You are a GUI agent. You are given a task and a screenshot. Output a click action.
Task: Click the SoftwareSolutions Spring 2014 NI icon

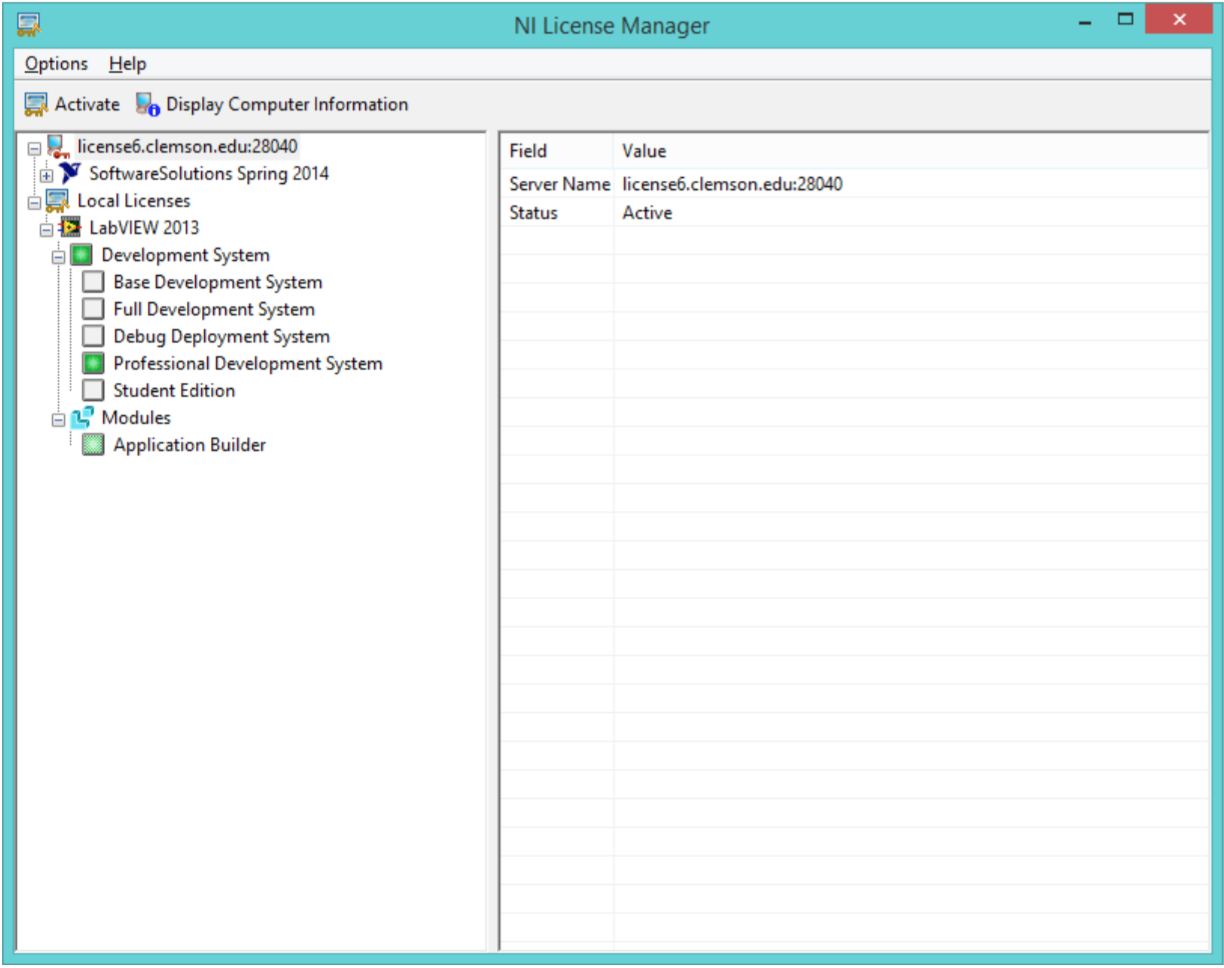70,174
